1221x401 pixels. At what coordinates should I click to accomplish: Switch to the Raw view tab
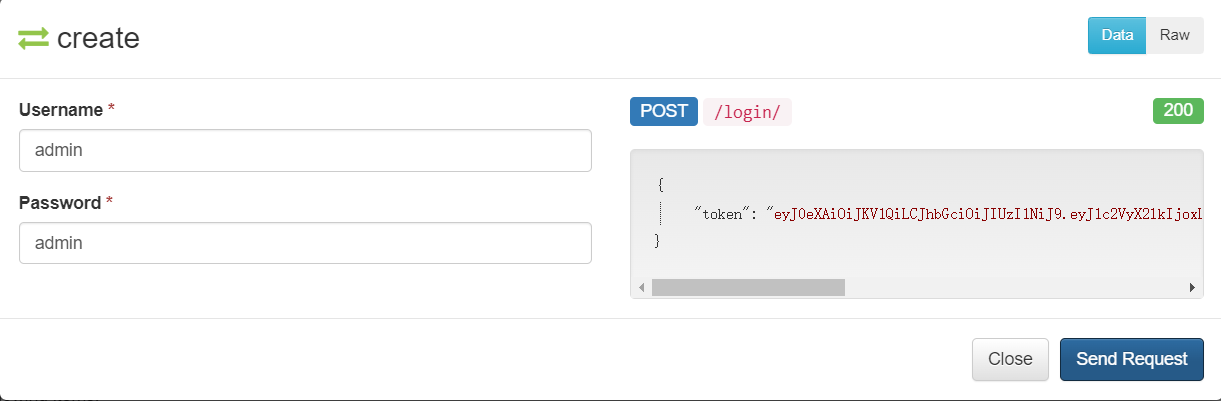(x=1175, y=35)
